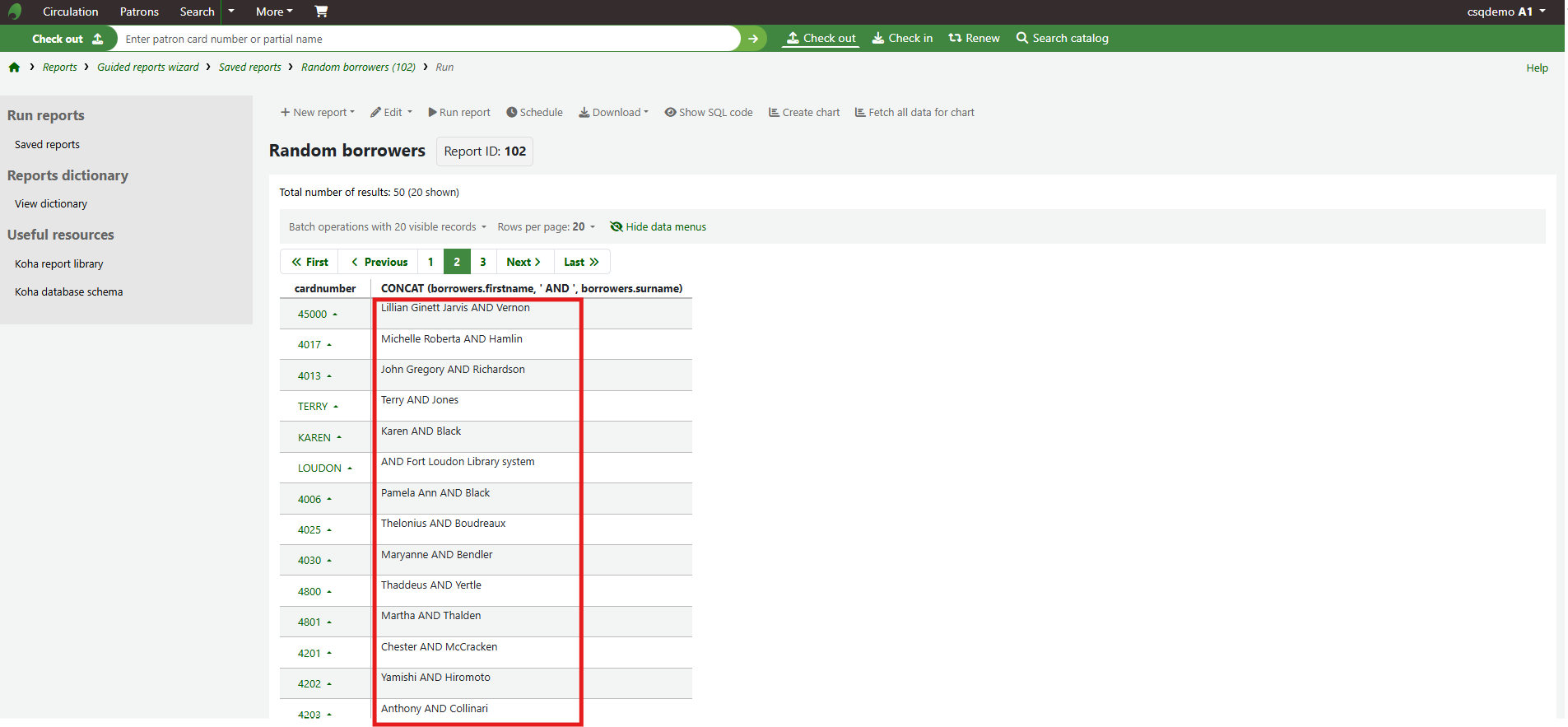Expand New report dropdown
The width and height of the screenshot is (1568, 727).
318,113
